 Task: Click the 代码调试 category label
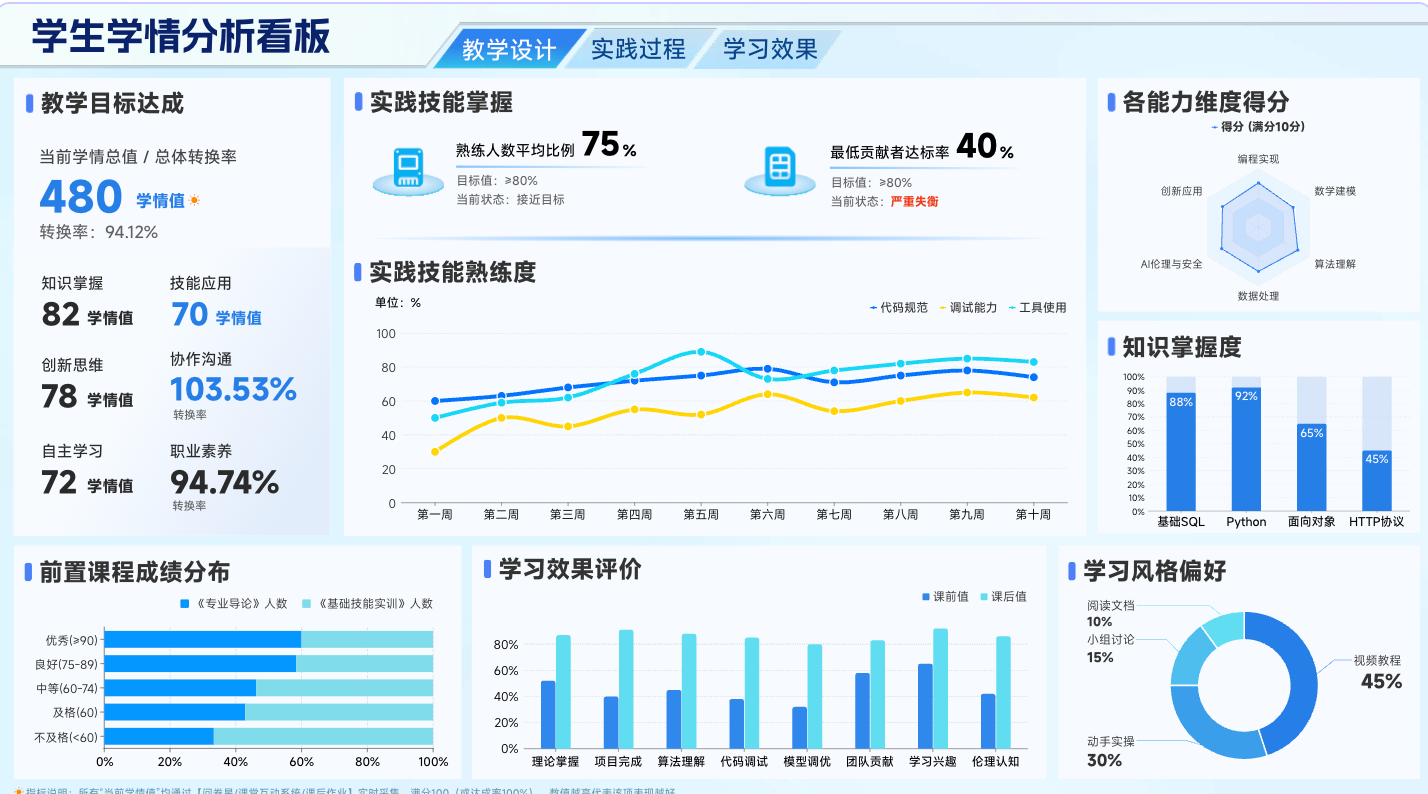744,762
